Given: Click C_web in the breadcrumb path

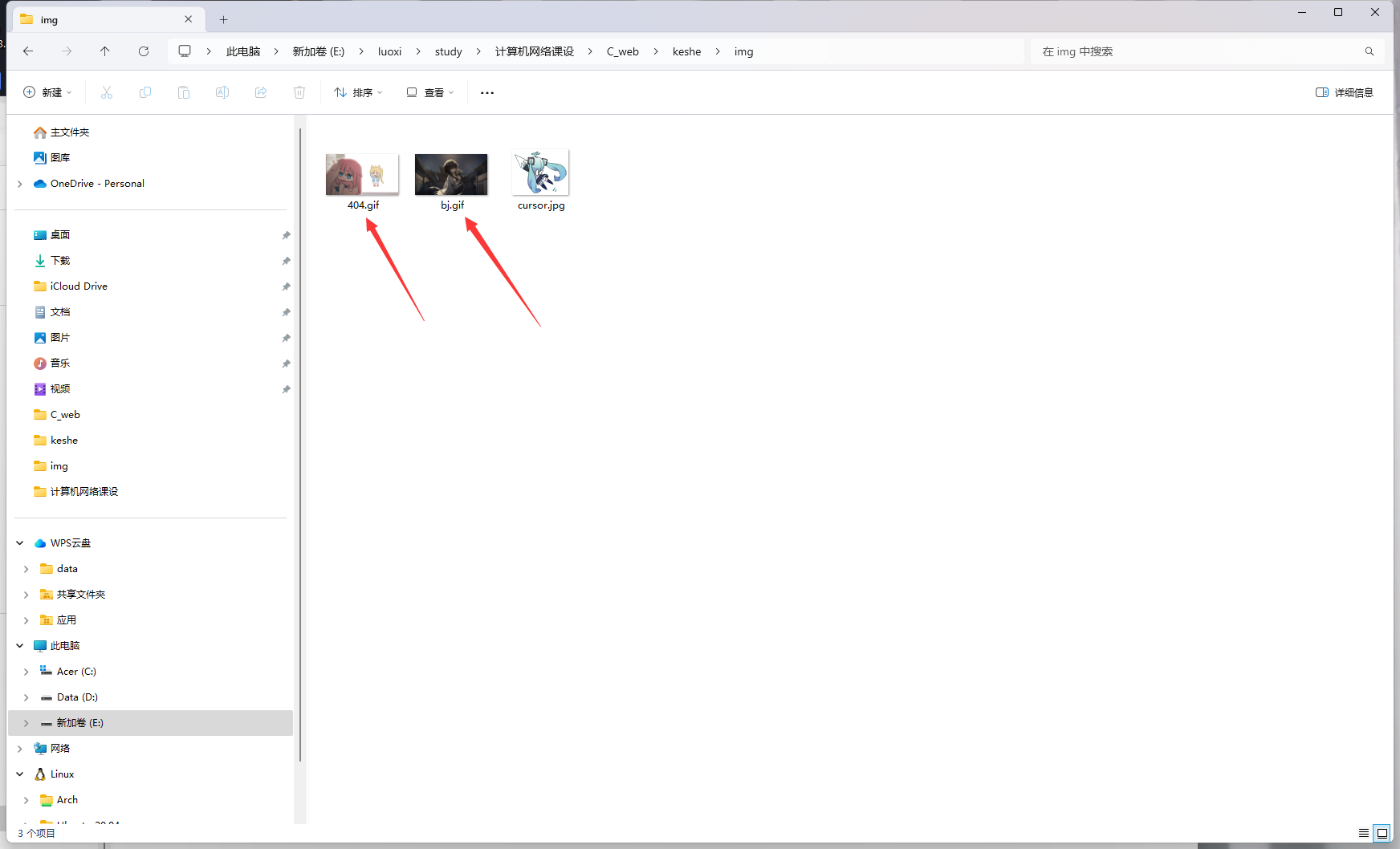Looking at the screenshot, I should click(623, 51).
